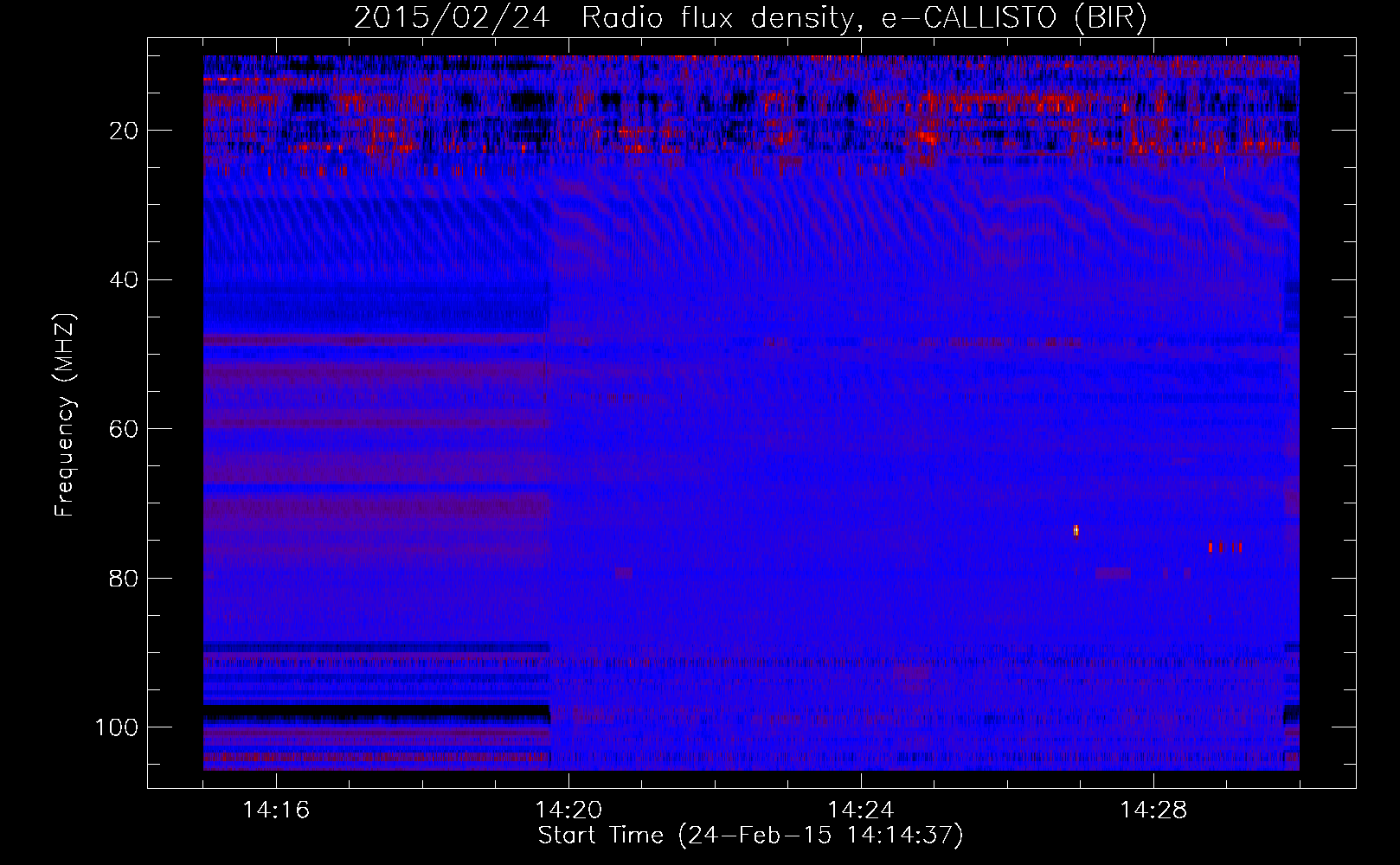Viewport: 1400px width, 865px height.
Task: Click the 14:20 time tick label
Action: (568, 811)
